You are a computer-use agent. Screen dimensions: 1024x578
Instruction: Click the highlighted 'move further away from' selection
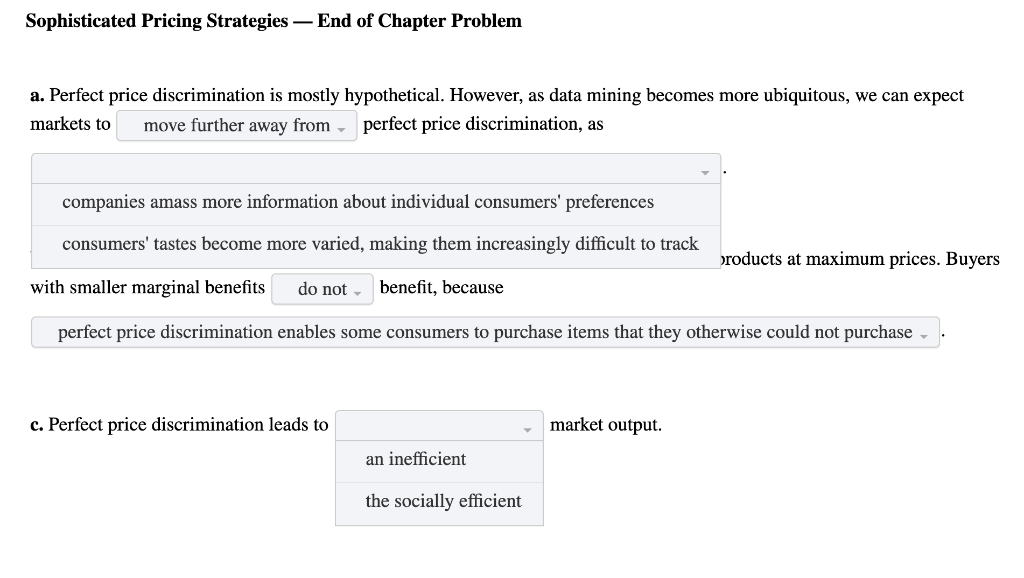tap(236, 125)
